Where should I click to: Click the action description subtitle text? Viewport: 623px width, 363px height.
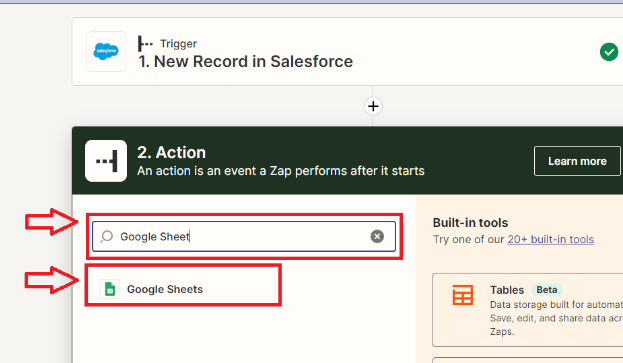[x=281, y=171]
